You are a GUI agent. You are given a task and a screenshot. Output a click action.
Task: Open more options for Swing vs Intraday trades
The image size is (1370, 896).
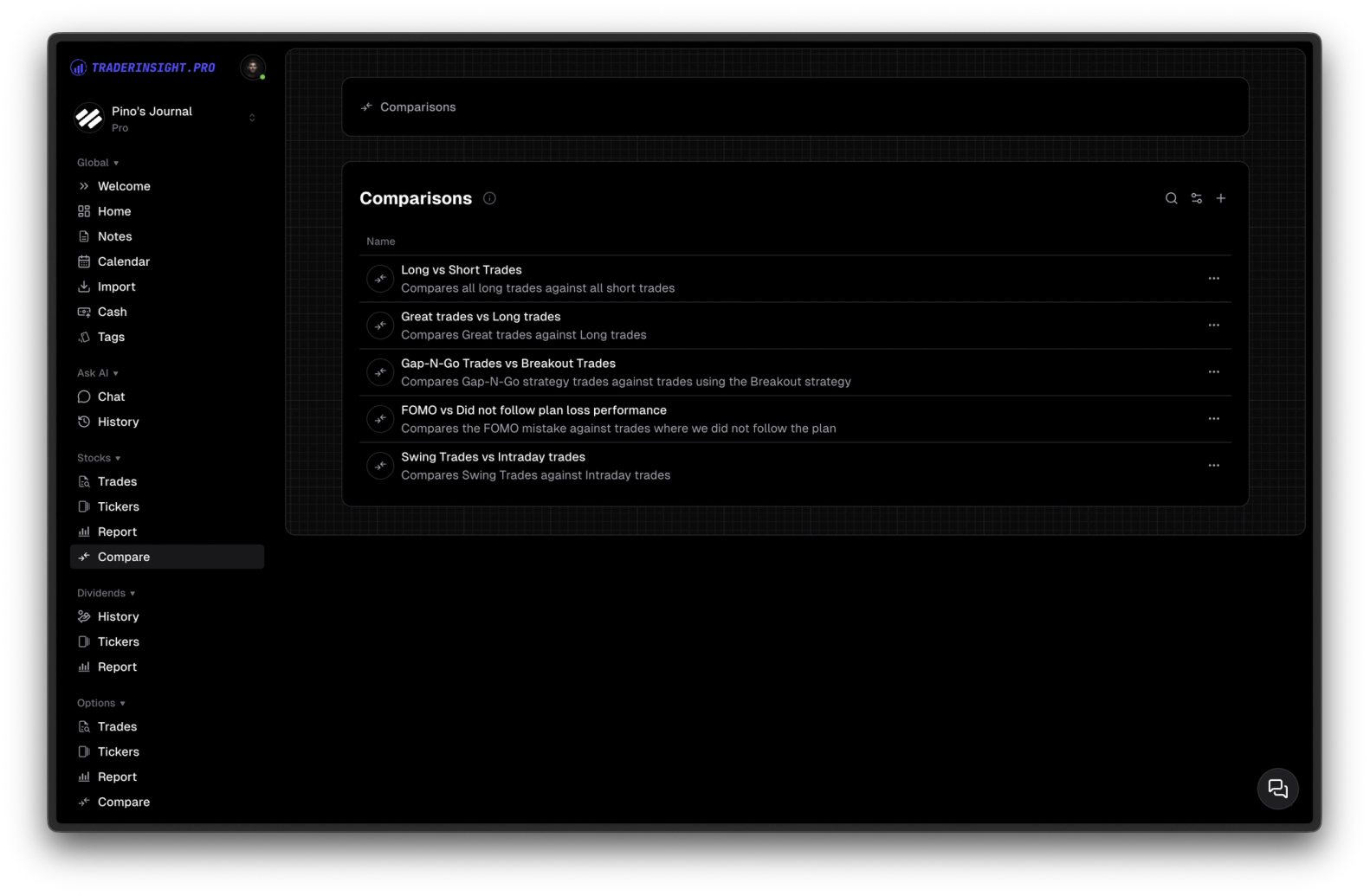coord(1213,466)
